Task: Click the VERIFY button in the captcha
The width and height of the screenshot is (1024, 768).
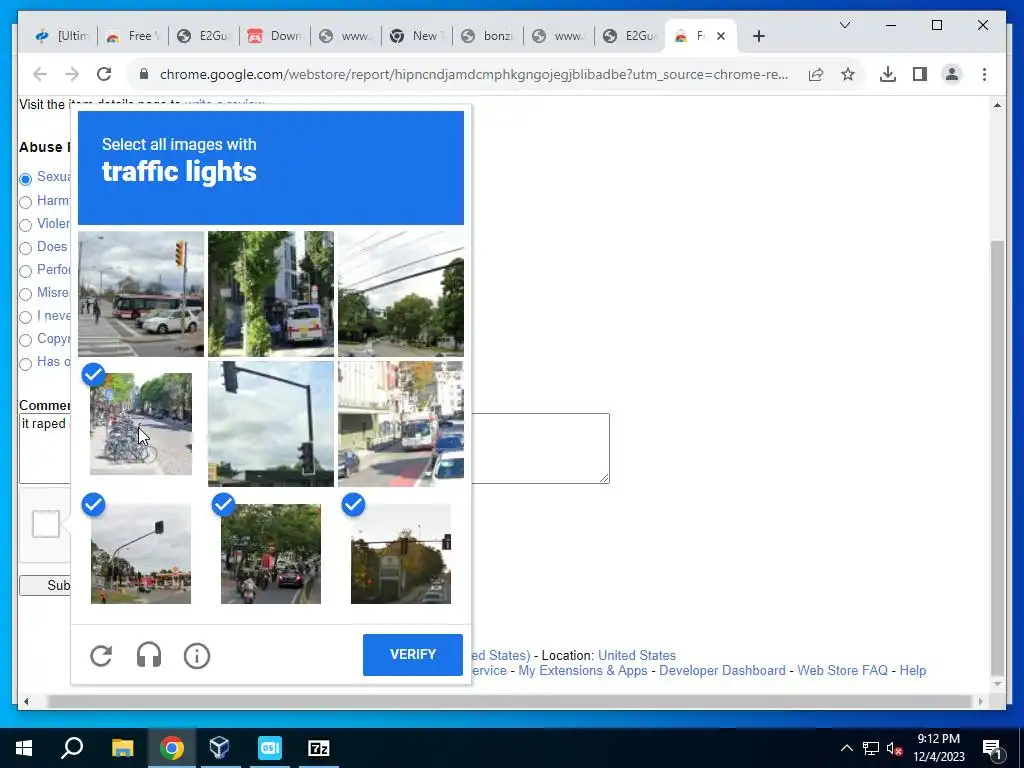Action: tap(413, 654)
